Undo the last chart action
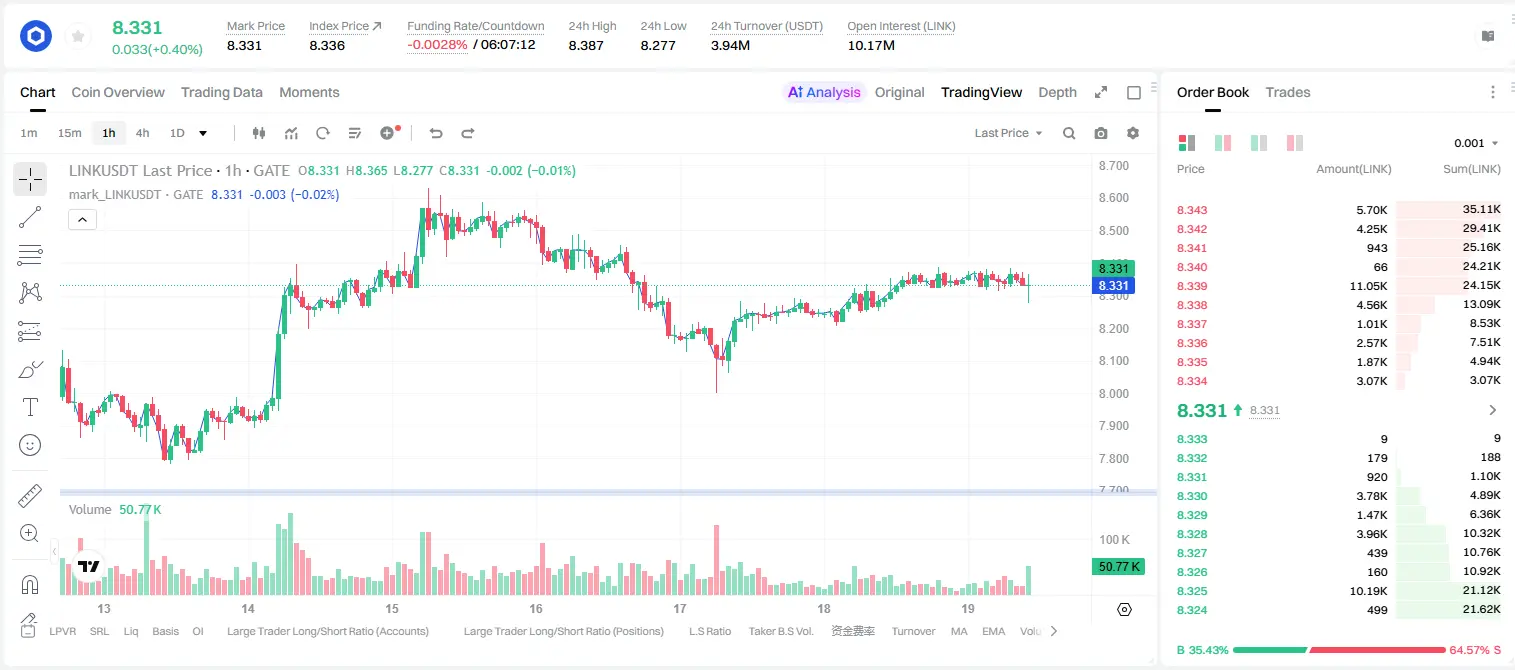The image size is (1515, 670). (x=436, y=133)
